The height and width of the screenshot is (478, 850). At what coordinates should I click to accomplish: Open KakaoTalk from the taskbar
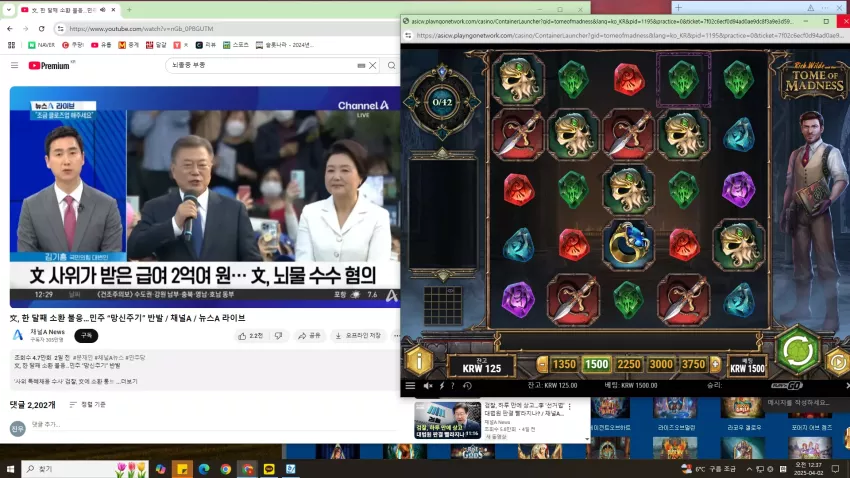click(269, 469)
